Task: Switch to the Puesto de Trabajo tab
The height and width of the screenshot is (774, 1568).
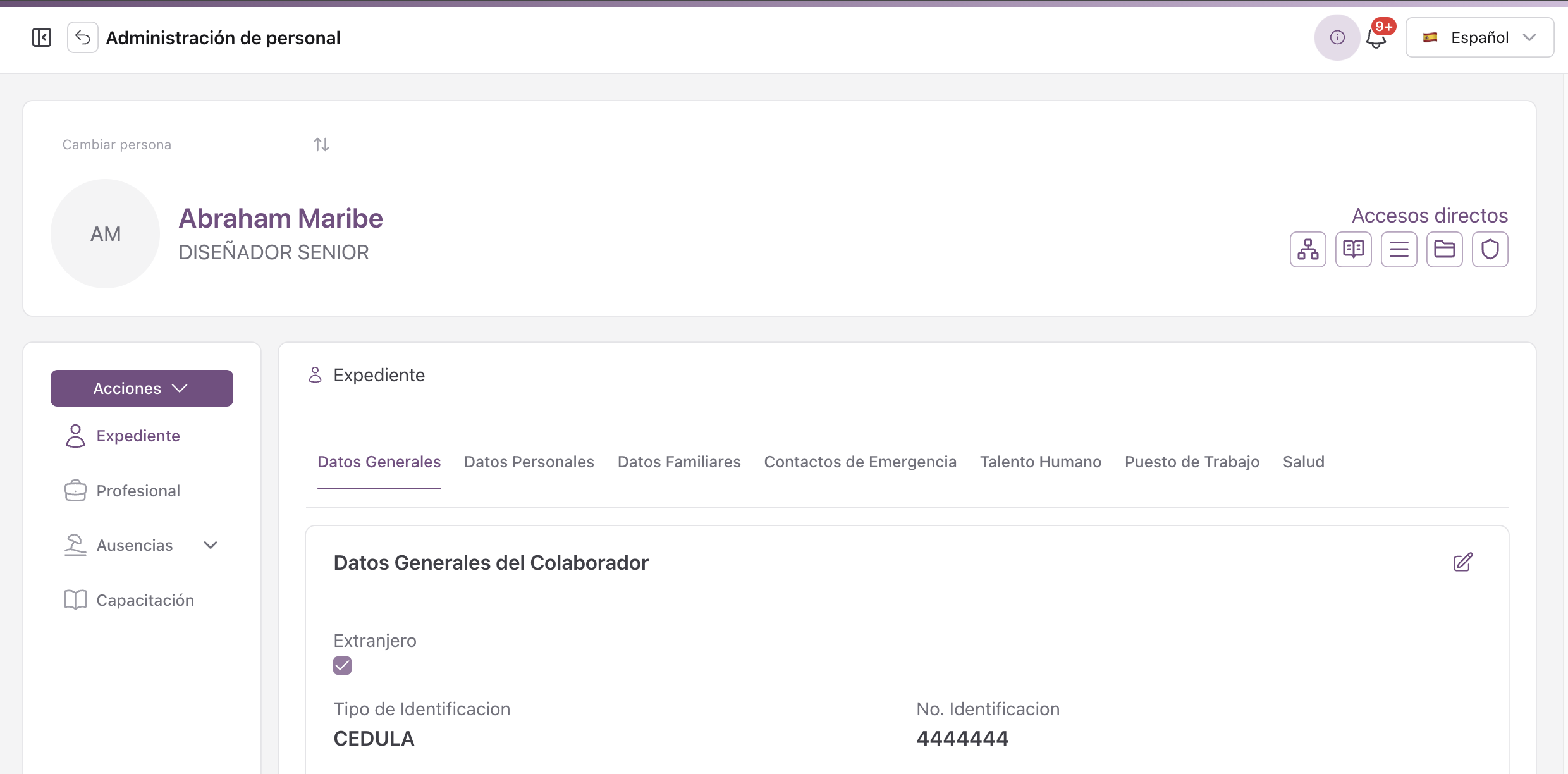Action: point(1192,462)
